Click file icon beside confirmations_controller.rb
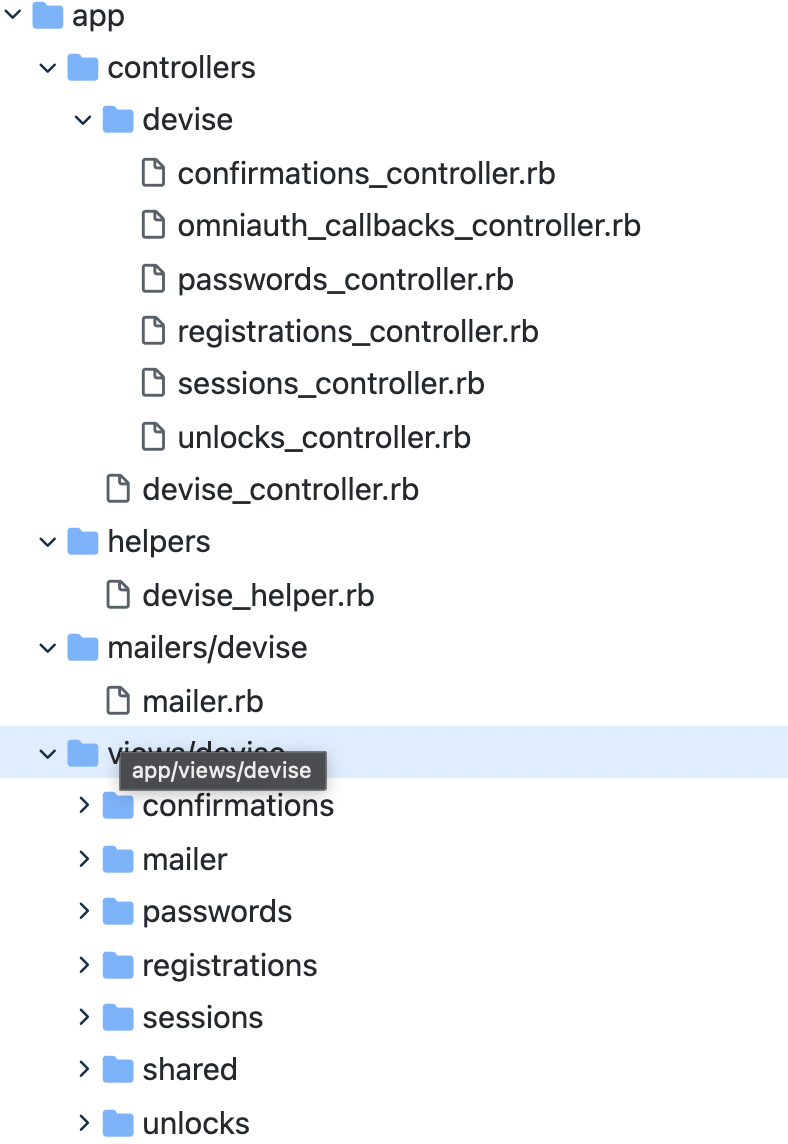Screen dimensions: 788x1144 pyautogui.click(x=153, y=173)
